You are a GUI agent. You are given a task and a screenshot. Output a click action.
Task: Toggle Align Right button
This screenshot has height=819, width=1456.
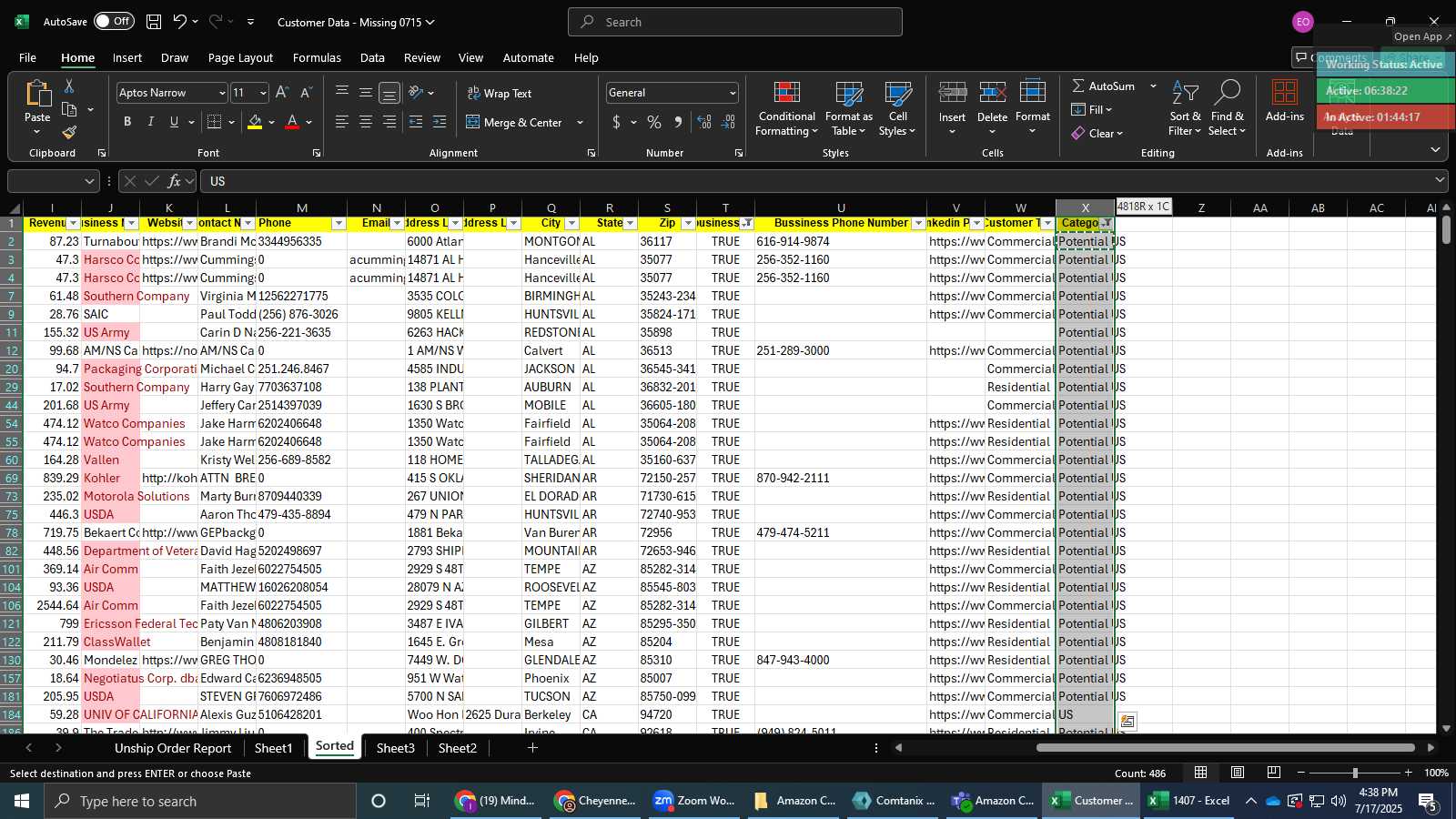point(389,122)
